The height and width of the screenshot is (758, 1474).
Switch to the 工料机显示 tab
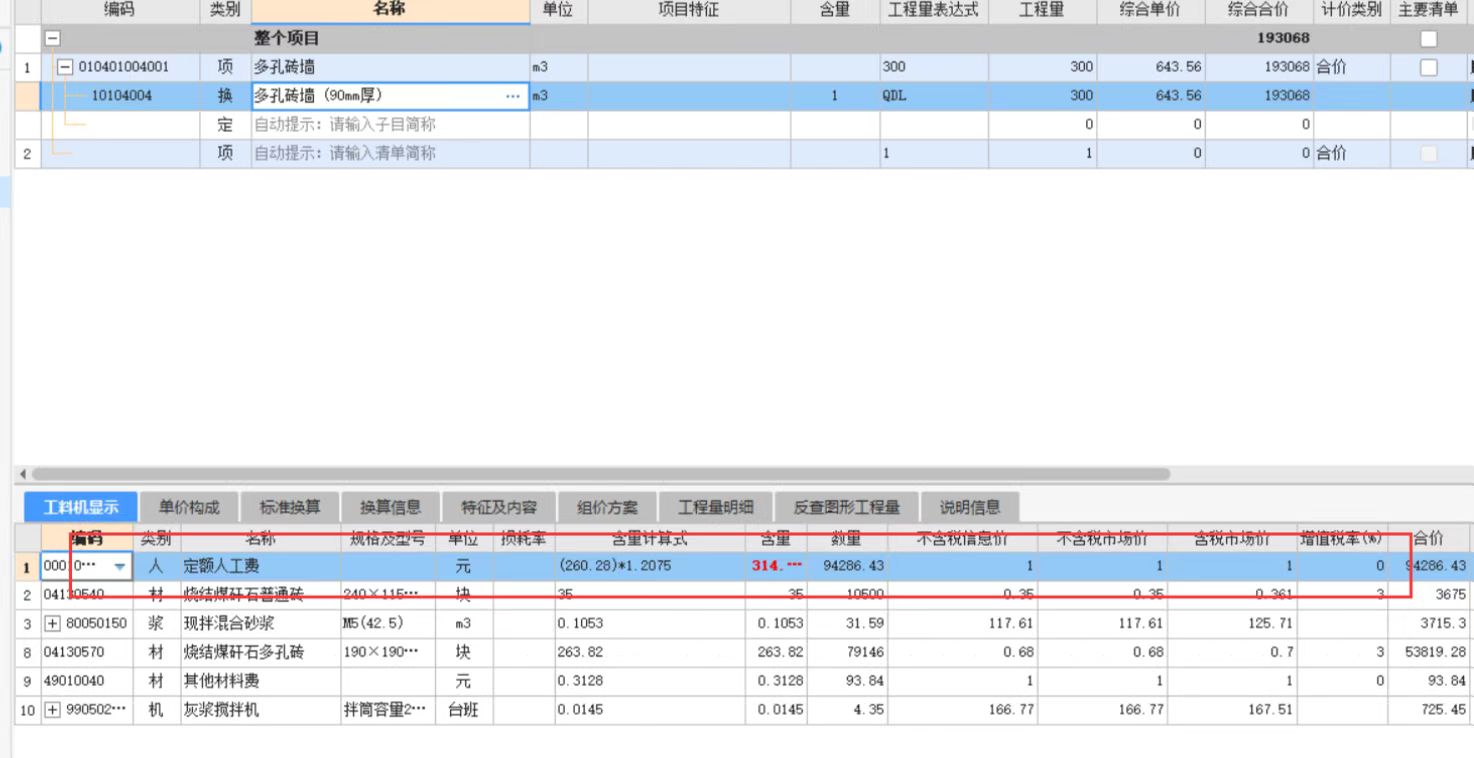[x=81, y=507]
